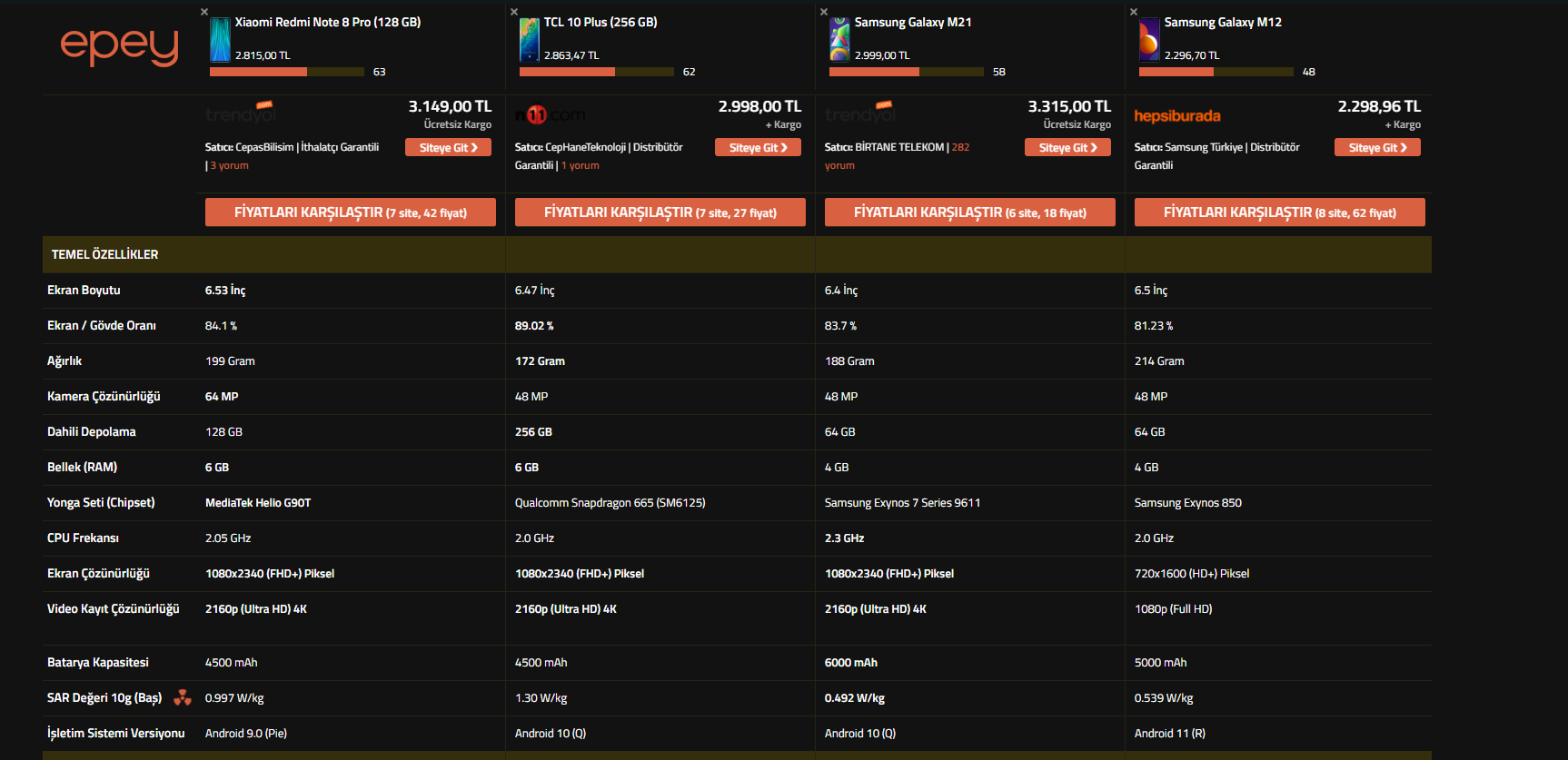This screenshot has width=1568, height=760.
Task: Click the trendyol logo under Xiaomi Redmi Note 8 Pro
Action: pos(241,113)
